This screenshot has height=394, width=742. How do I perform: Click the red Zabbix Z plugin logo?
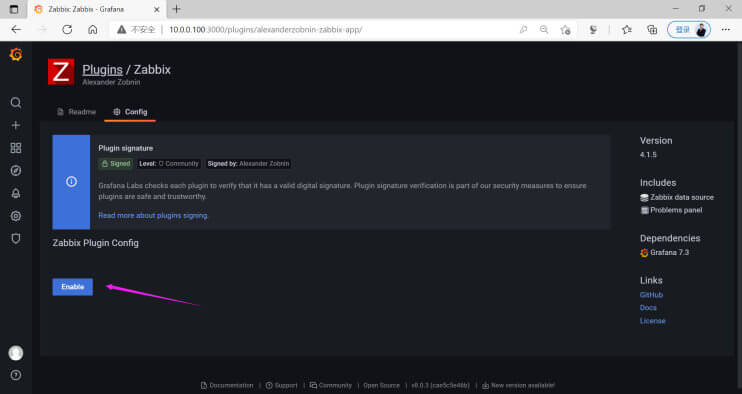pyautogui.click(x=61, y=72)
